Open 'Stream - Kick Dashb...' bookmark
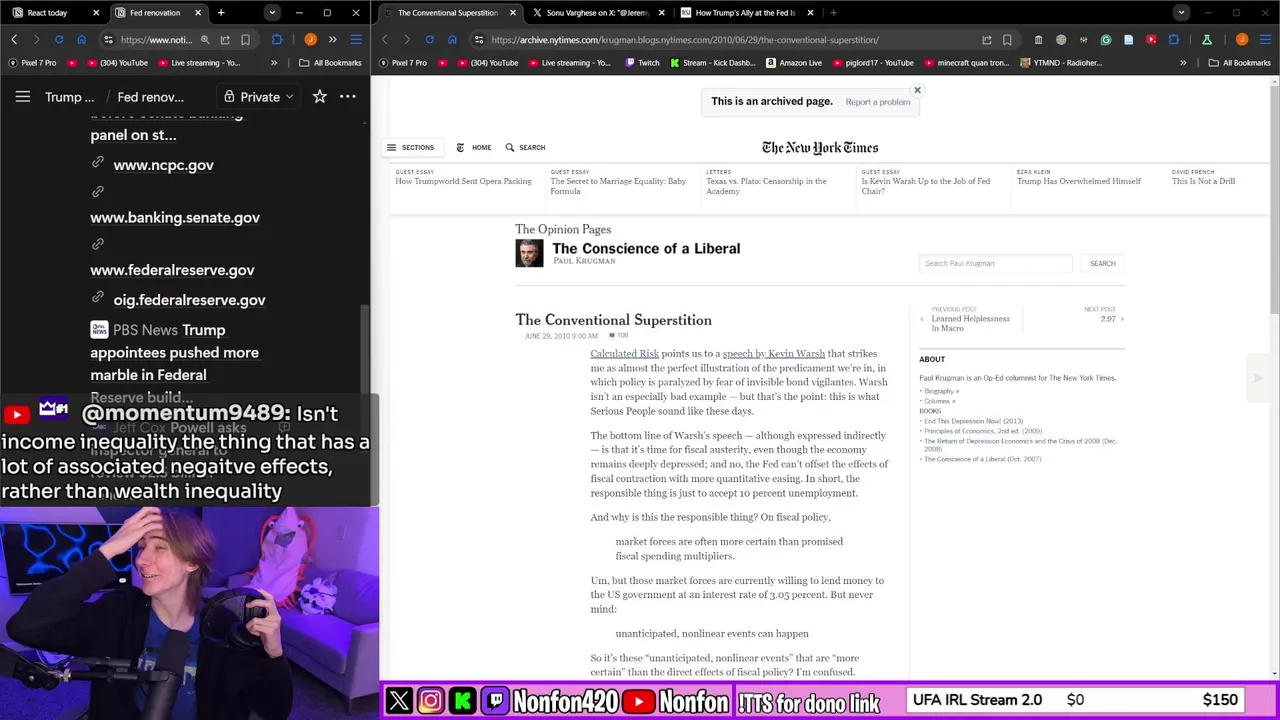Screen dimensions: 1280x720 pyautogui.click(x=711, y=63)
